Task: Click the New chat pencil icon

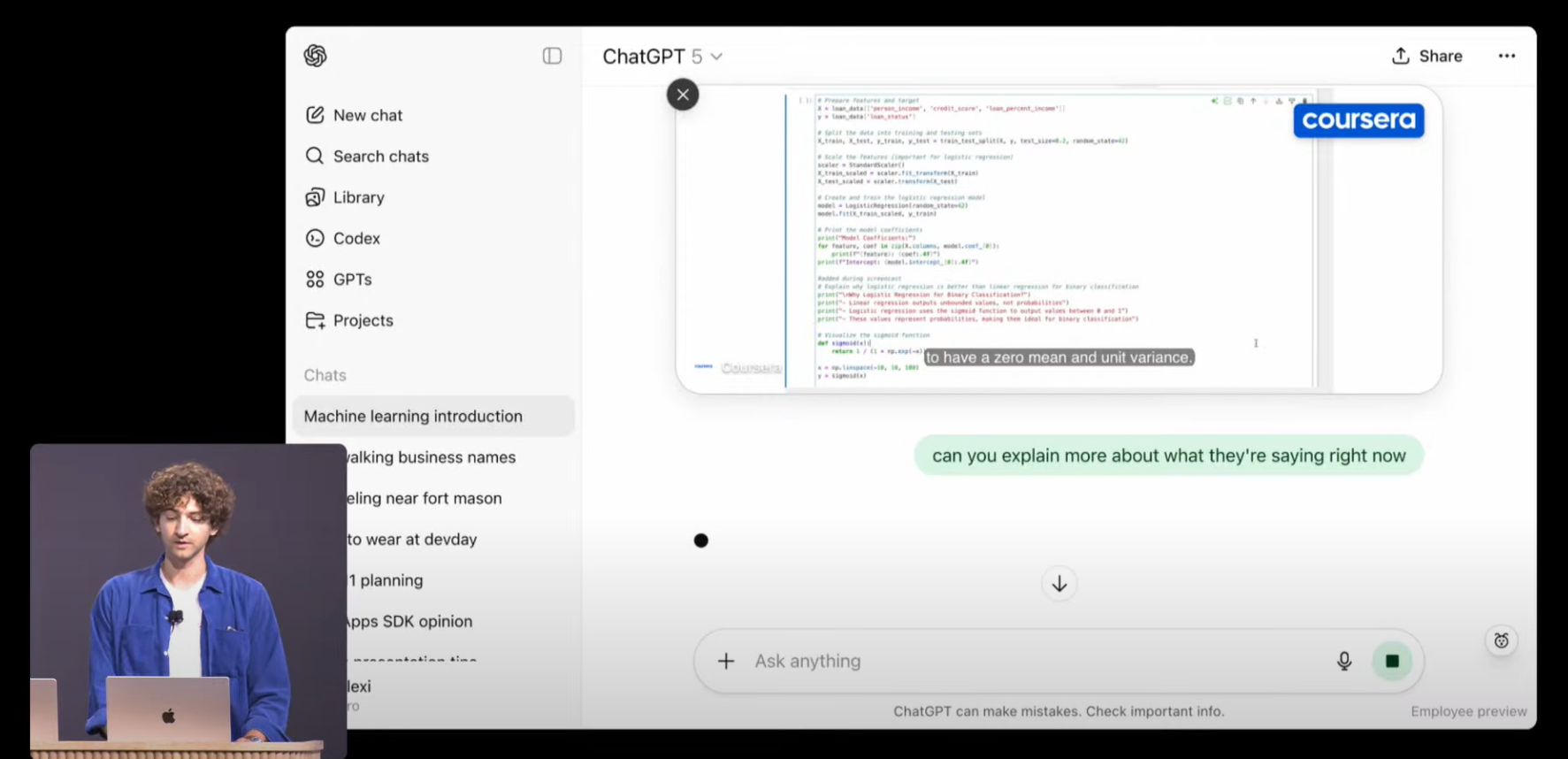Action: click(315, 115)
